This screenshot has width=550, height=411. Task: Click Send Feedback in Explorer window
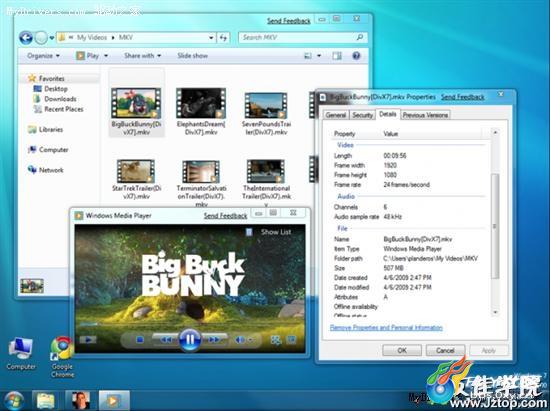click(x=289, y=21)
